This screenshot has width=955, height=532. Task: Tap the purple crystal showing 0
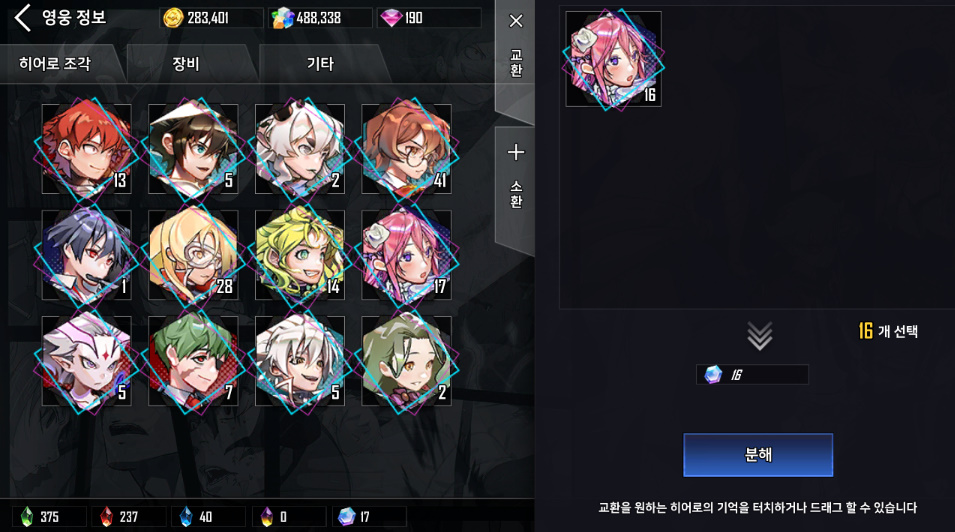(x=266, y=517)
